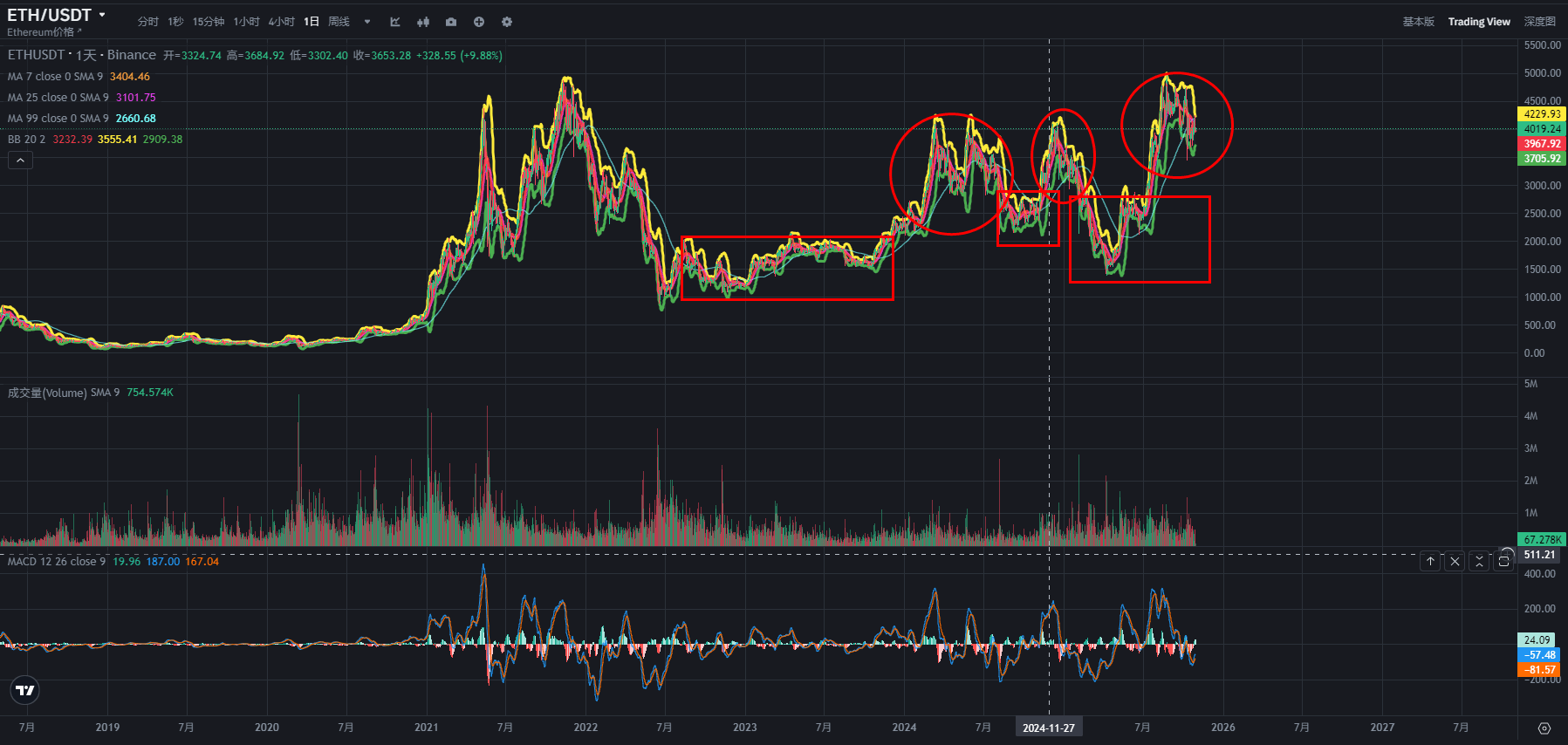
Task: Collapse the MACD pane with double chevron
Action: tap(1479, 562)
